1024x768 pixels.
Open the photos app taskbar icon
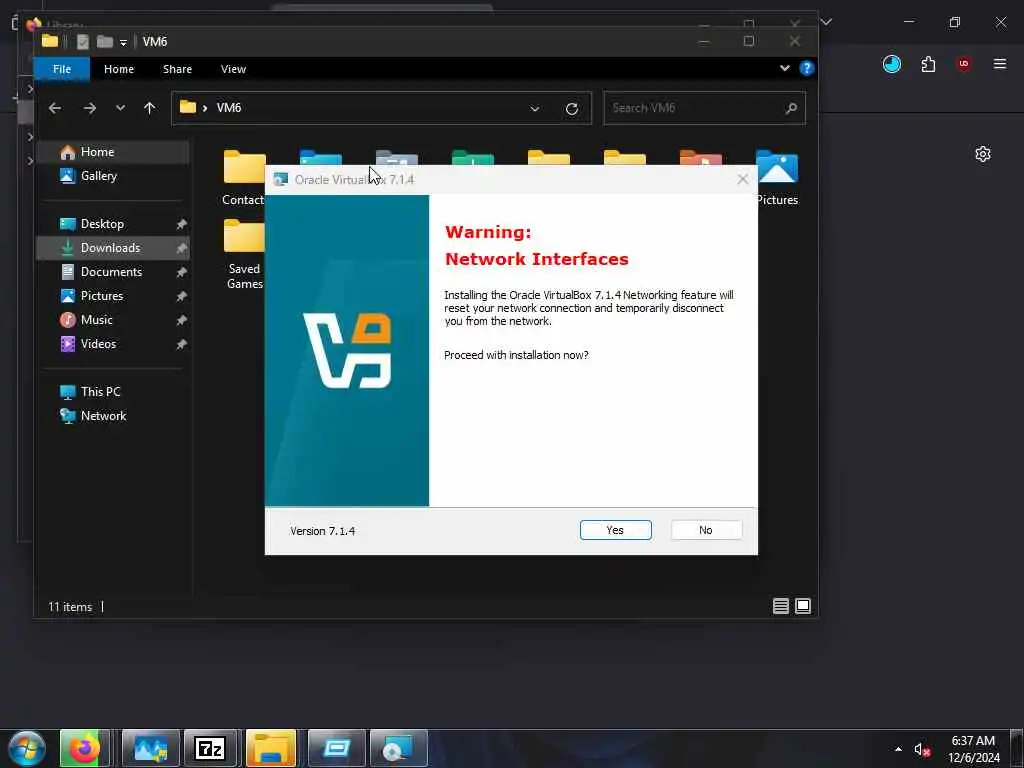pyautogui.click(x=150, y=749)
